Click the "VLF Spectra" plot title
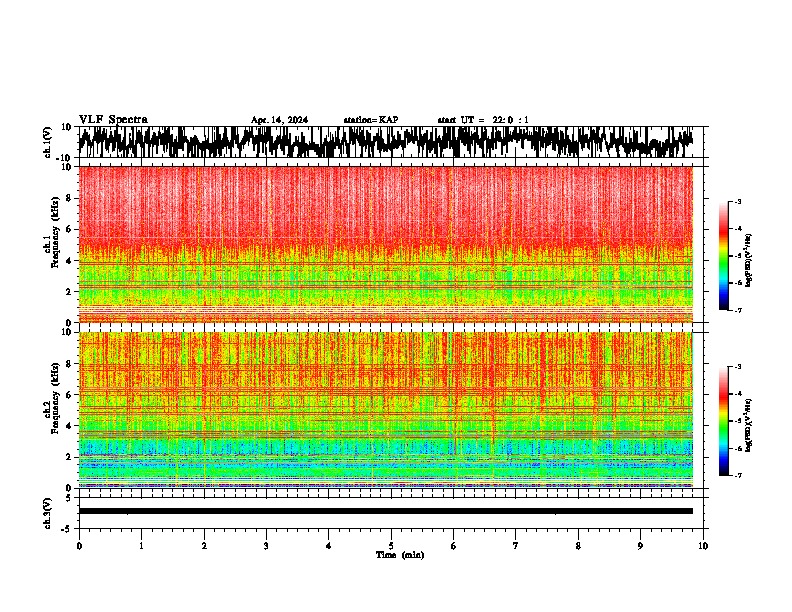 [x=113, y=119]
